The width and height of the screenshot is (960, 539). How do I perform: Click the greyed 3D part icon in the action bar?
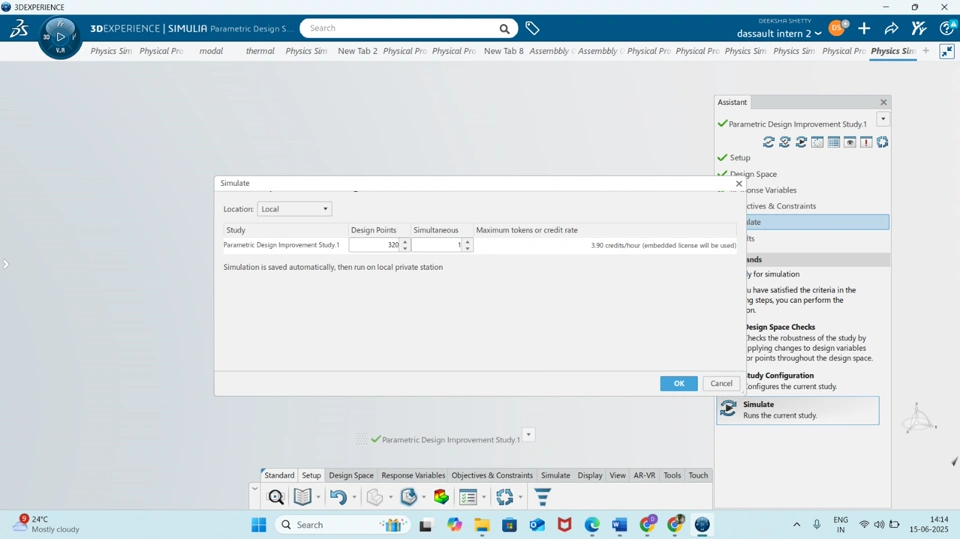tap(375, 497)
